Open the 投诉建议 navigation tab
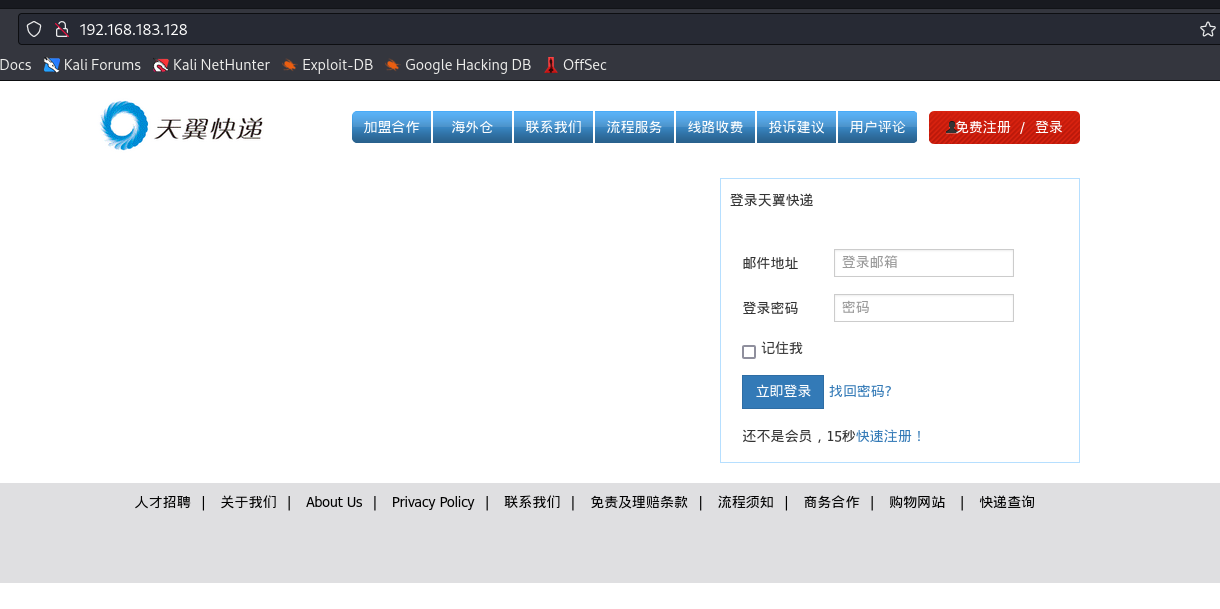 (796, 127)
